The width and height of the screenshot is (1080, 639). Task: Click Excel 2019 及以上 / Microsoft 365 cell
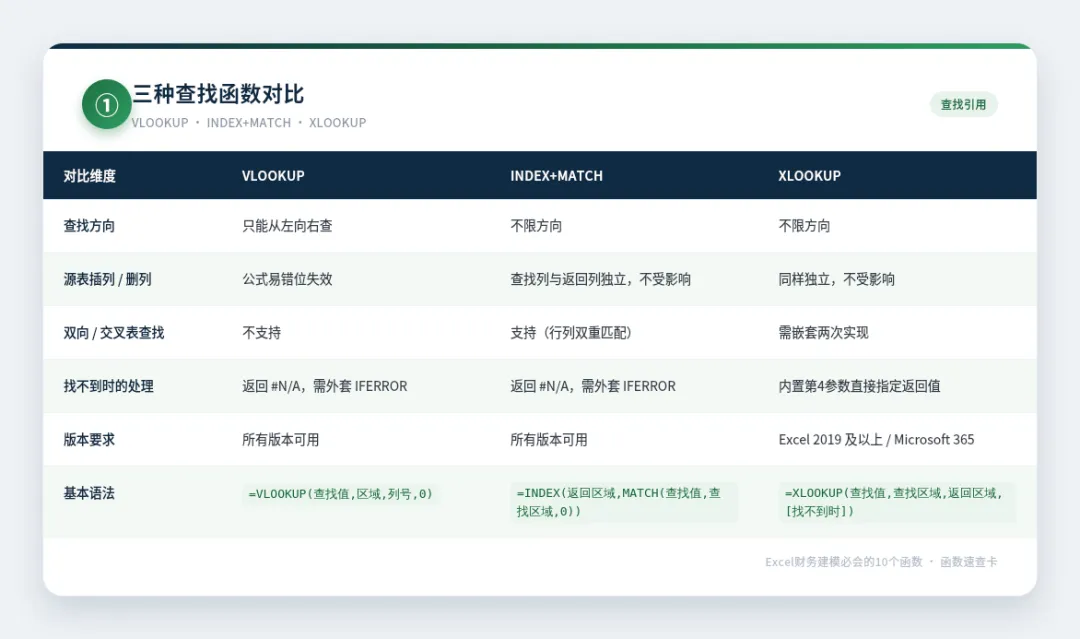[x=876, y=439]
